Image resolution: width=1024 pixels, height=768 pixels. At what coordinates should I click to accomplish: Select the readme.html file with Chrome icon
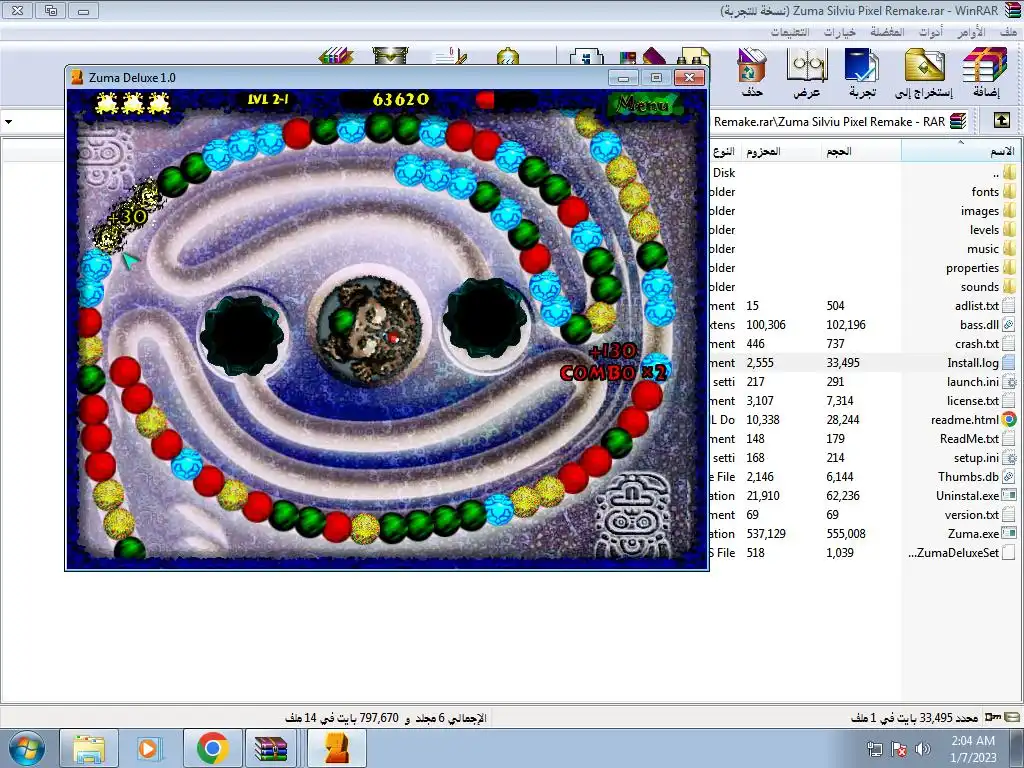[973, 419]
